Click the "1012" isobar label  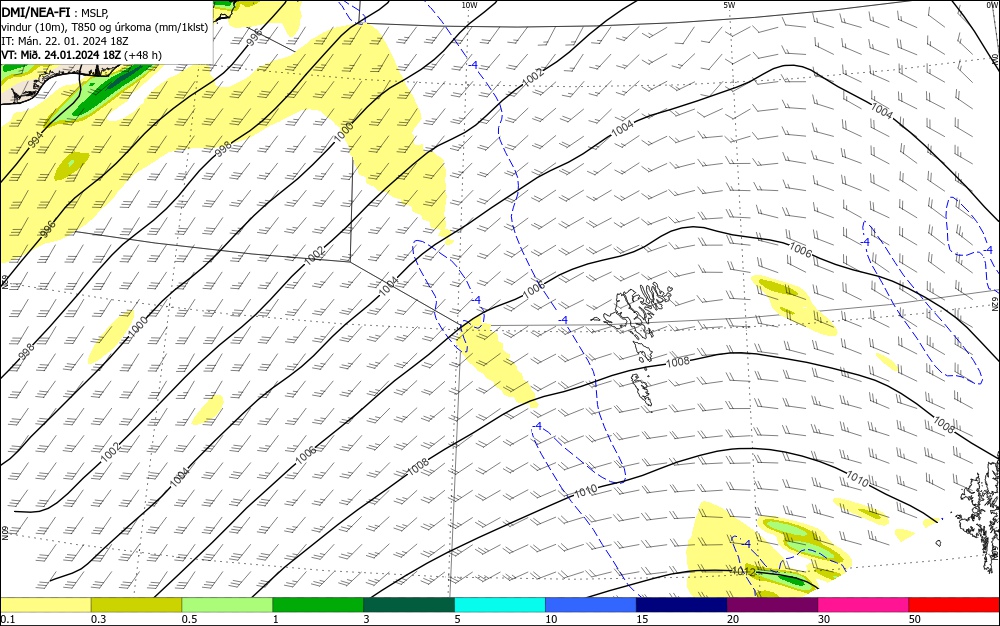pyautogui.click(x=744, y=571)
